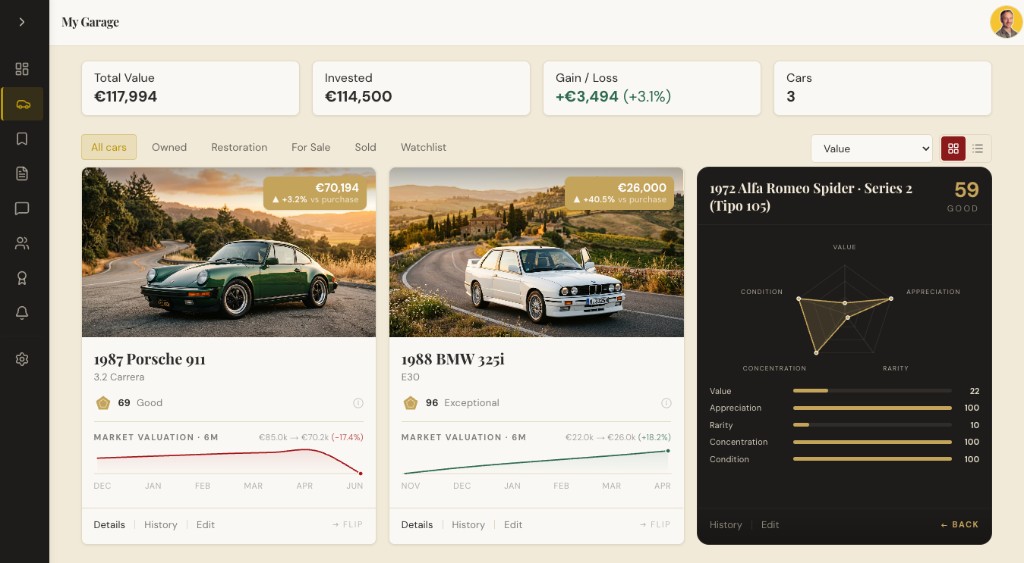Click the Gain / Loss +€3,494 card
The height and width of the screenshot is (563, 1024).
pyautogui.click(x=652, y=88)
